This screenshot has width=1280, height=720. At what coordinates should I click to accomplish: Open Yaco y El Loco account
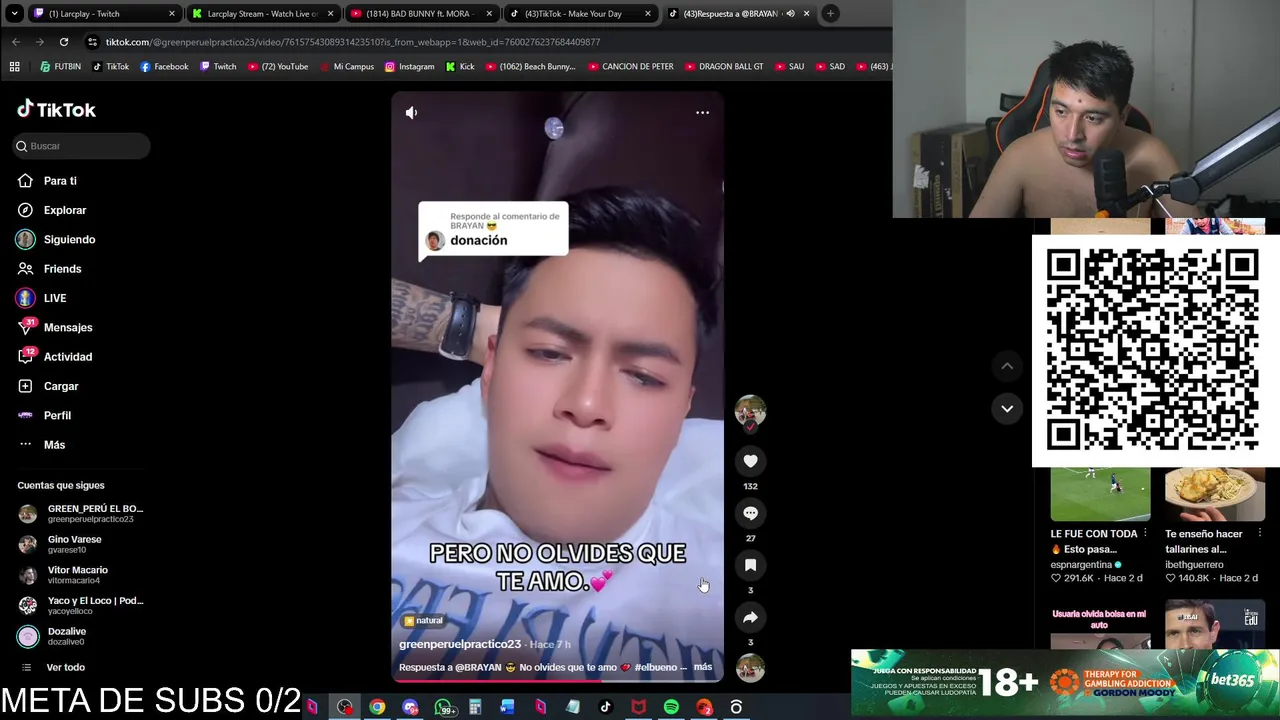(x=81, y=605)
